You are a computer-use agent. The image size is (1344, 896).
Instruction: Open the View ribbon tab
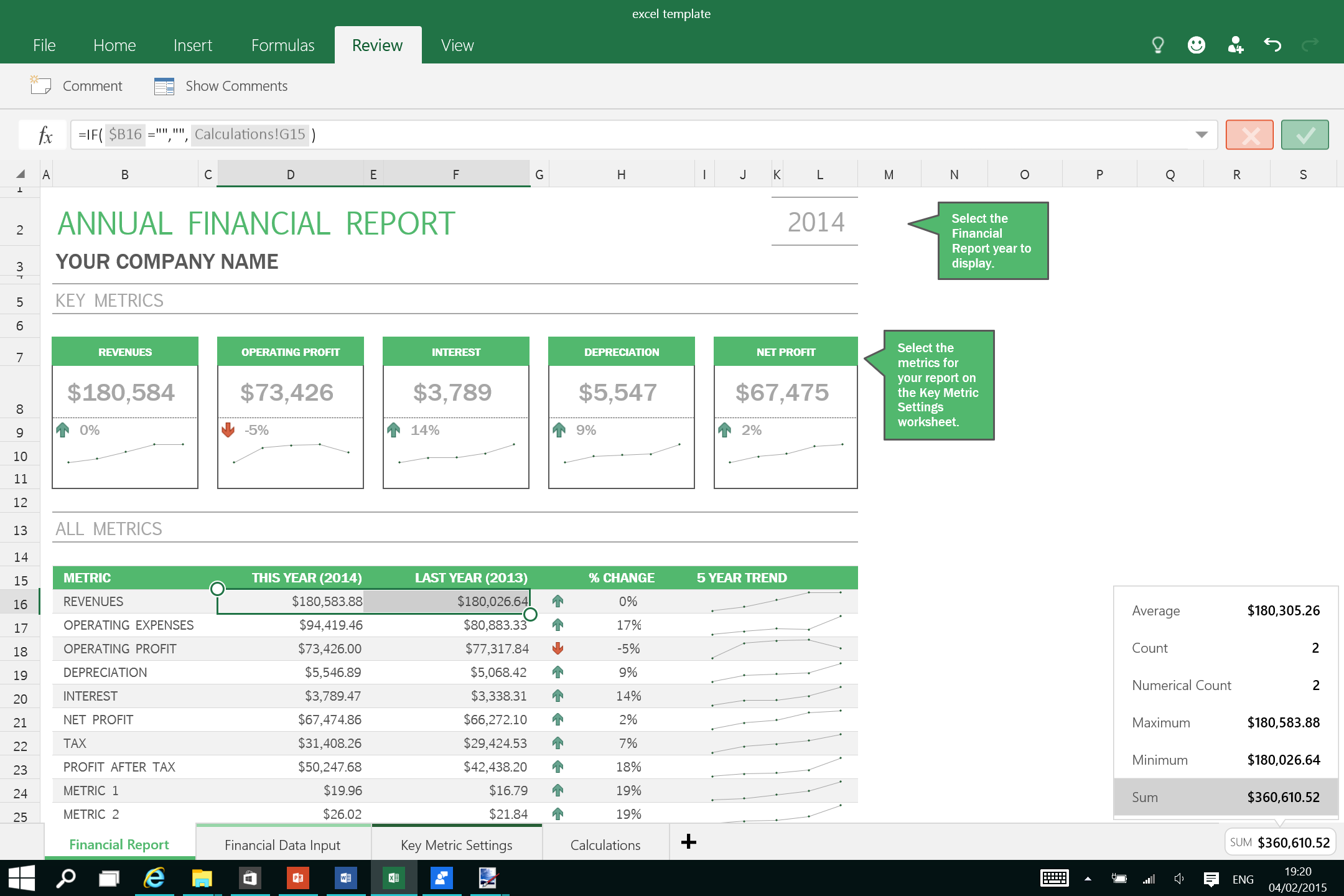[457, 45]
